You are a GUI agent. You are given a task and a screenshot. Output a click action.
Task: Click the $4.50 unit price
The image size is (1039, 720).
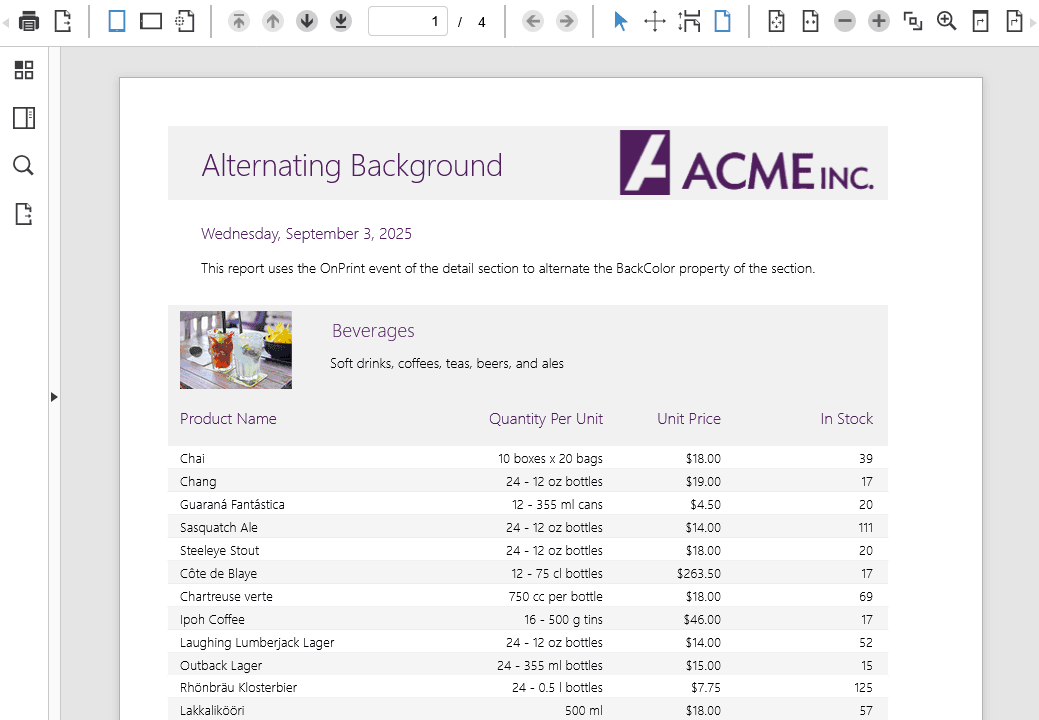pyautogui.click(x=706, y=505)
